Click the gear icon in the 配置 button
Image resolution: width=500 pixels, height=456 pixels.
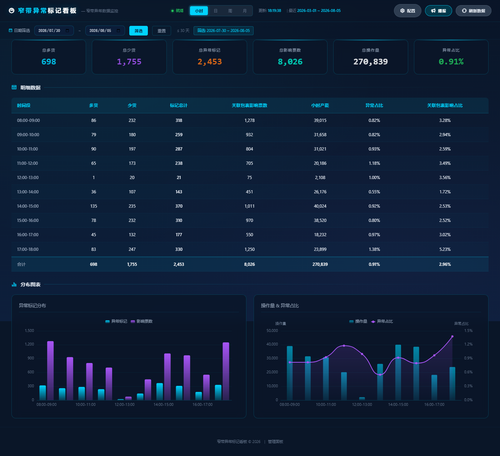click(x=402, y=11)
